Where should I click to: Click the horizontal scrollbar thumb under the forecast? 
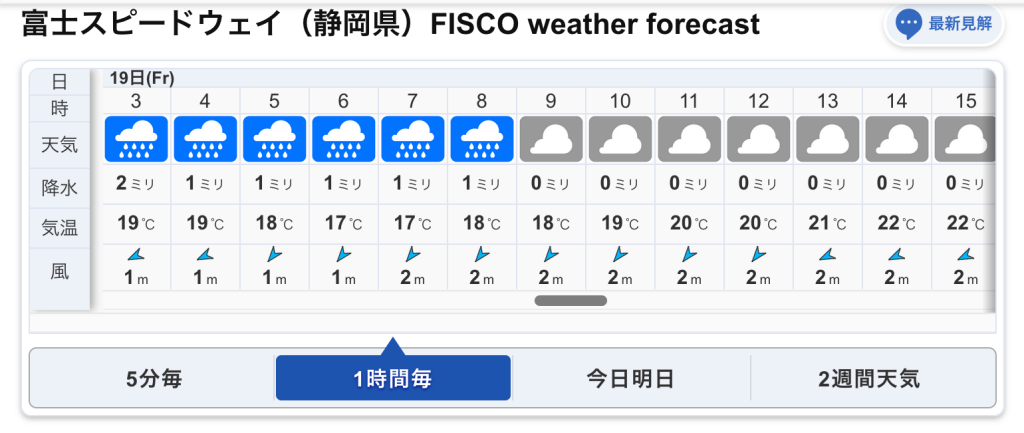click(571, 300)
